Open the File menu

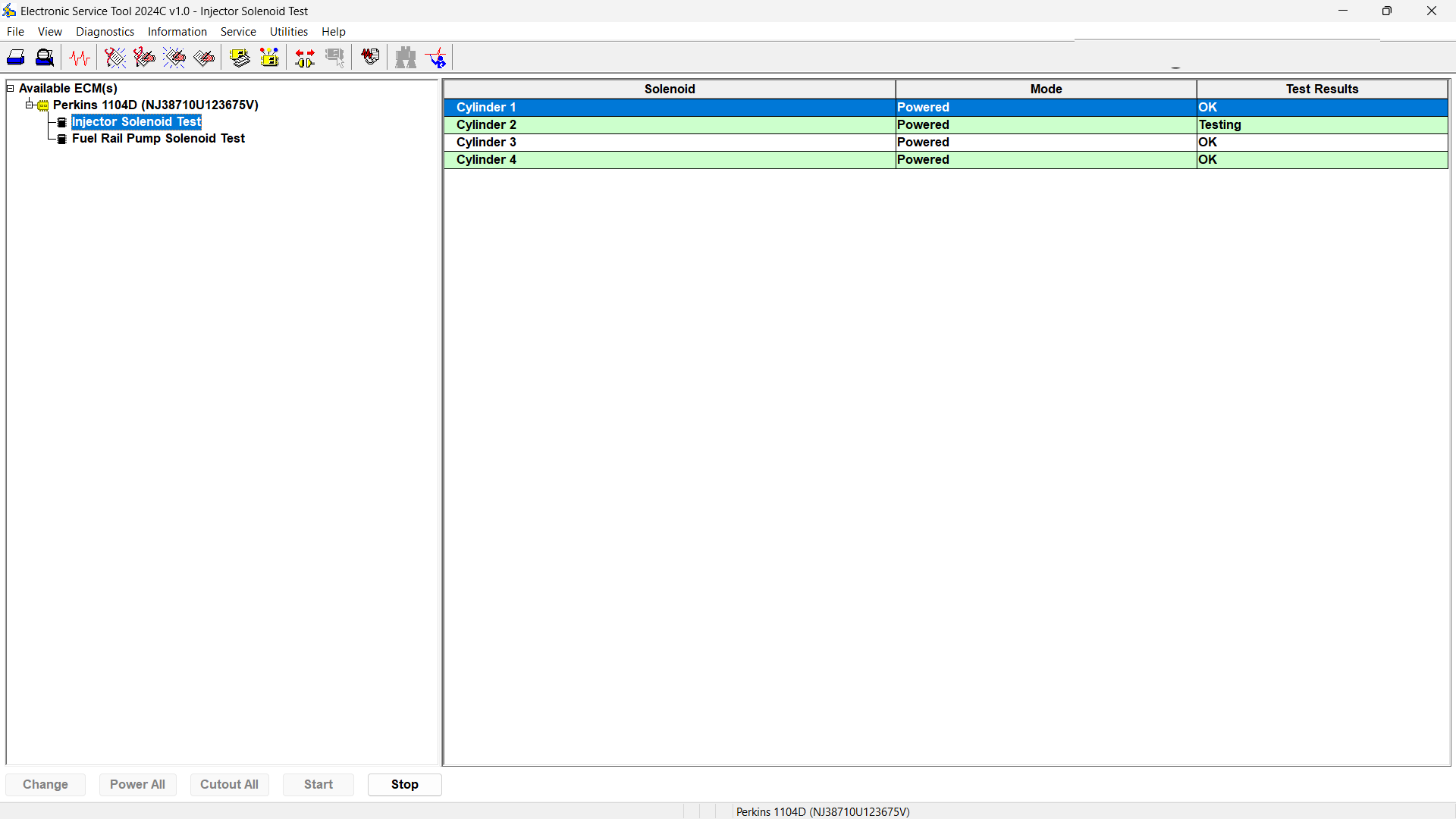pos(15,32)
